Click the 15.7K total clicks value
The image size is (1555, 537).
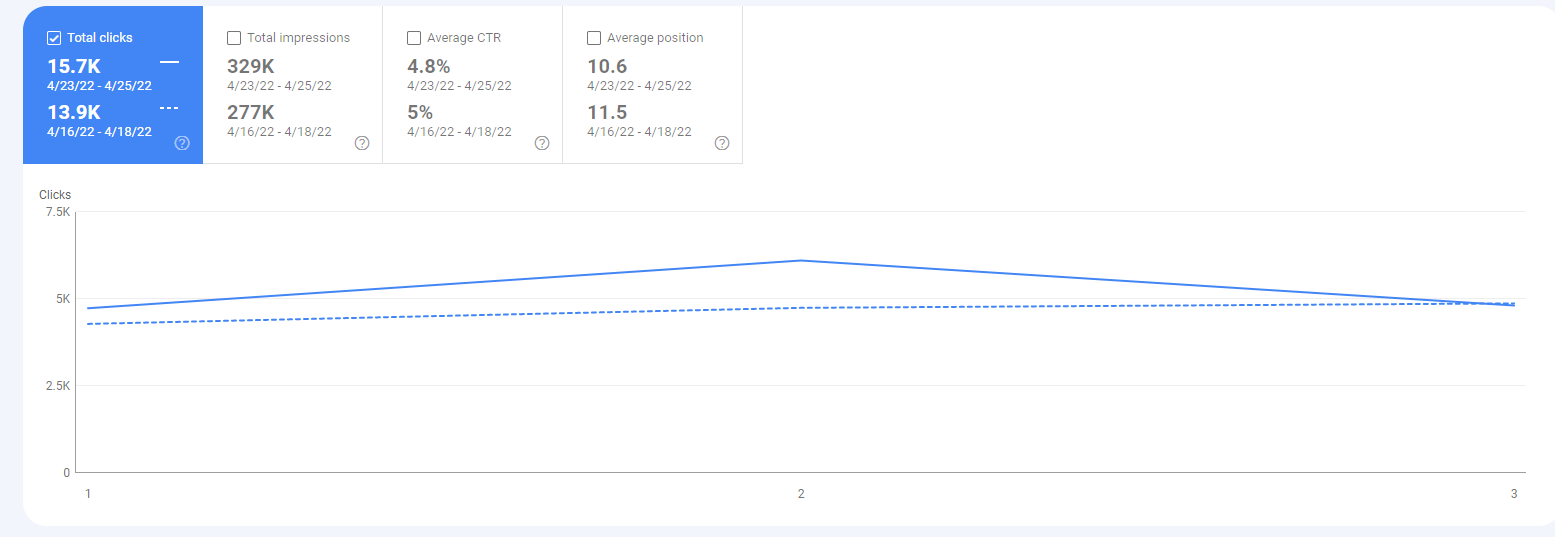pos(74,66)
